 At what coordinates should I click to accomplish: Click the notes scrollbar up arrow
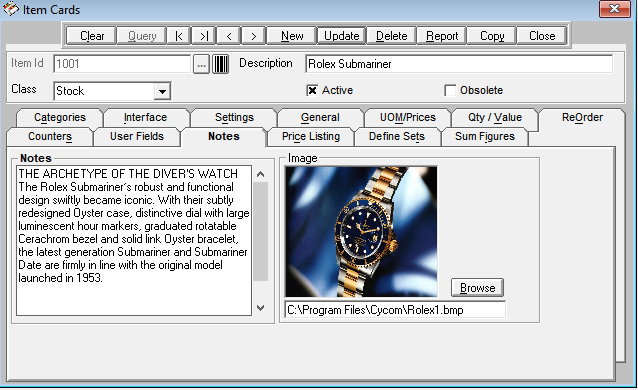[261, 174]
